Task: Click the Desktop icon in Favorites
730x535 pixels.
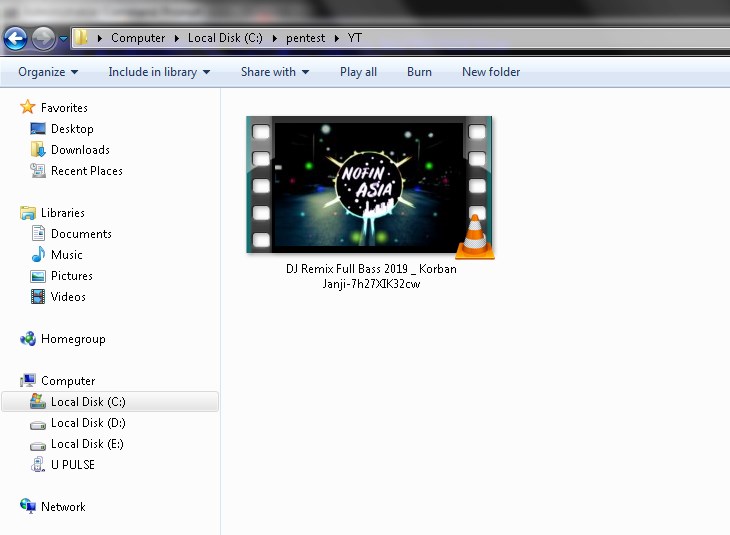Action: (38, 129)
